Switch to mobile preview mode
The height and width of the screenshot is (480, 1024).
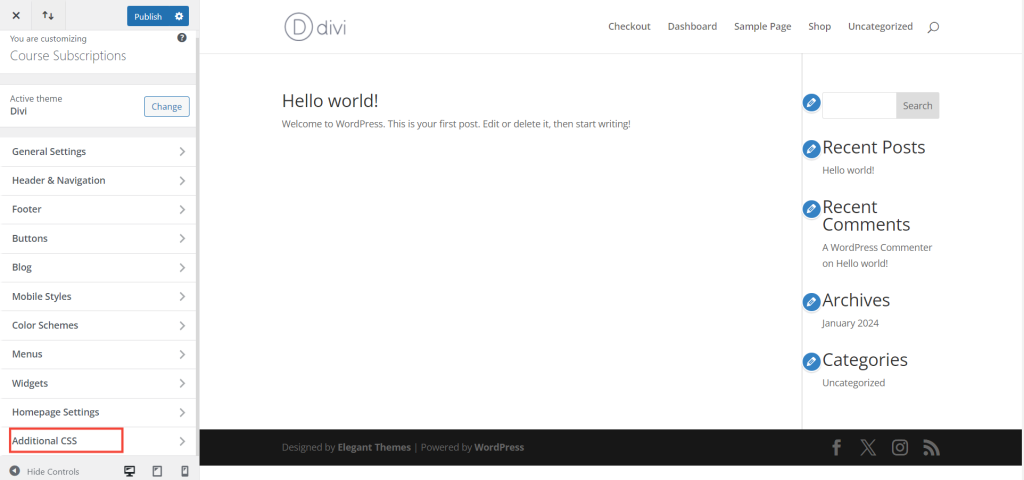pyautogui.click(x=184, y=471)
